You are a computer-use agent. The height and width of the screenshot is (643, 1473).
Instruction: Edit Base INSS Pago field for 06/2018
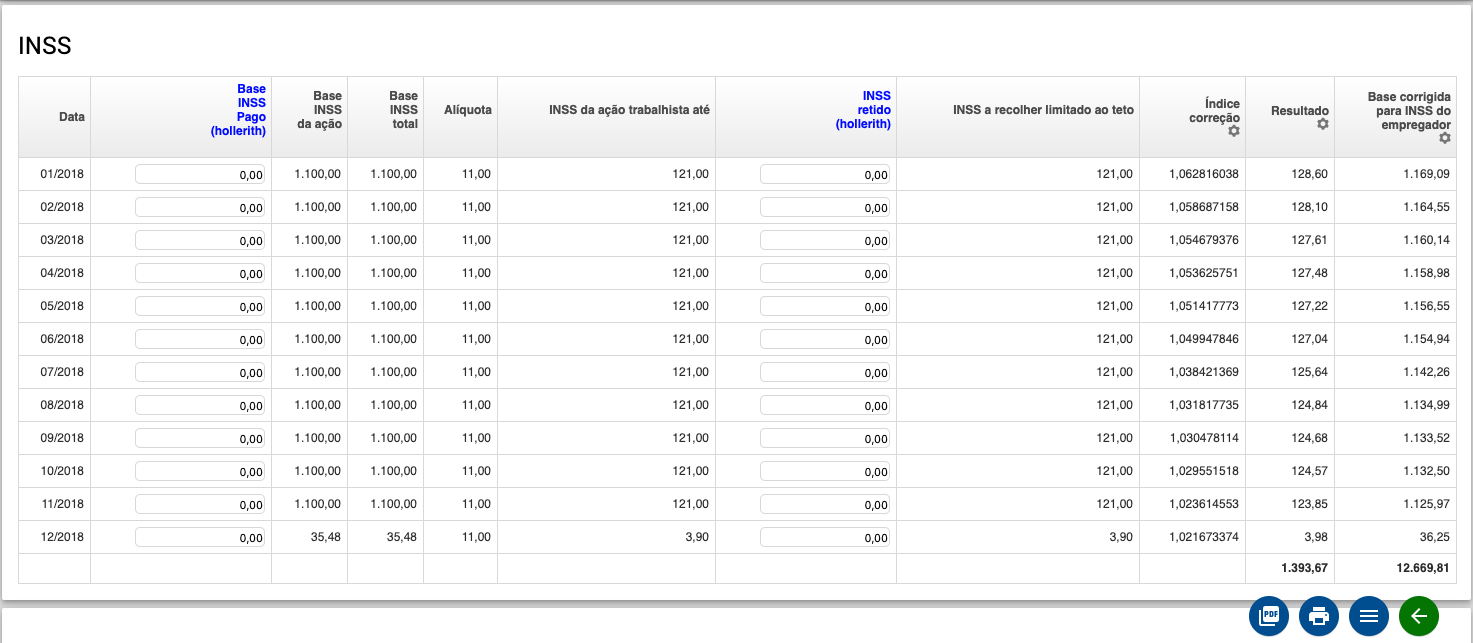[200, 339]
